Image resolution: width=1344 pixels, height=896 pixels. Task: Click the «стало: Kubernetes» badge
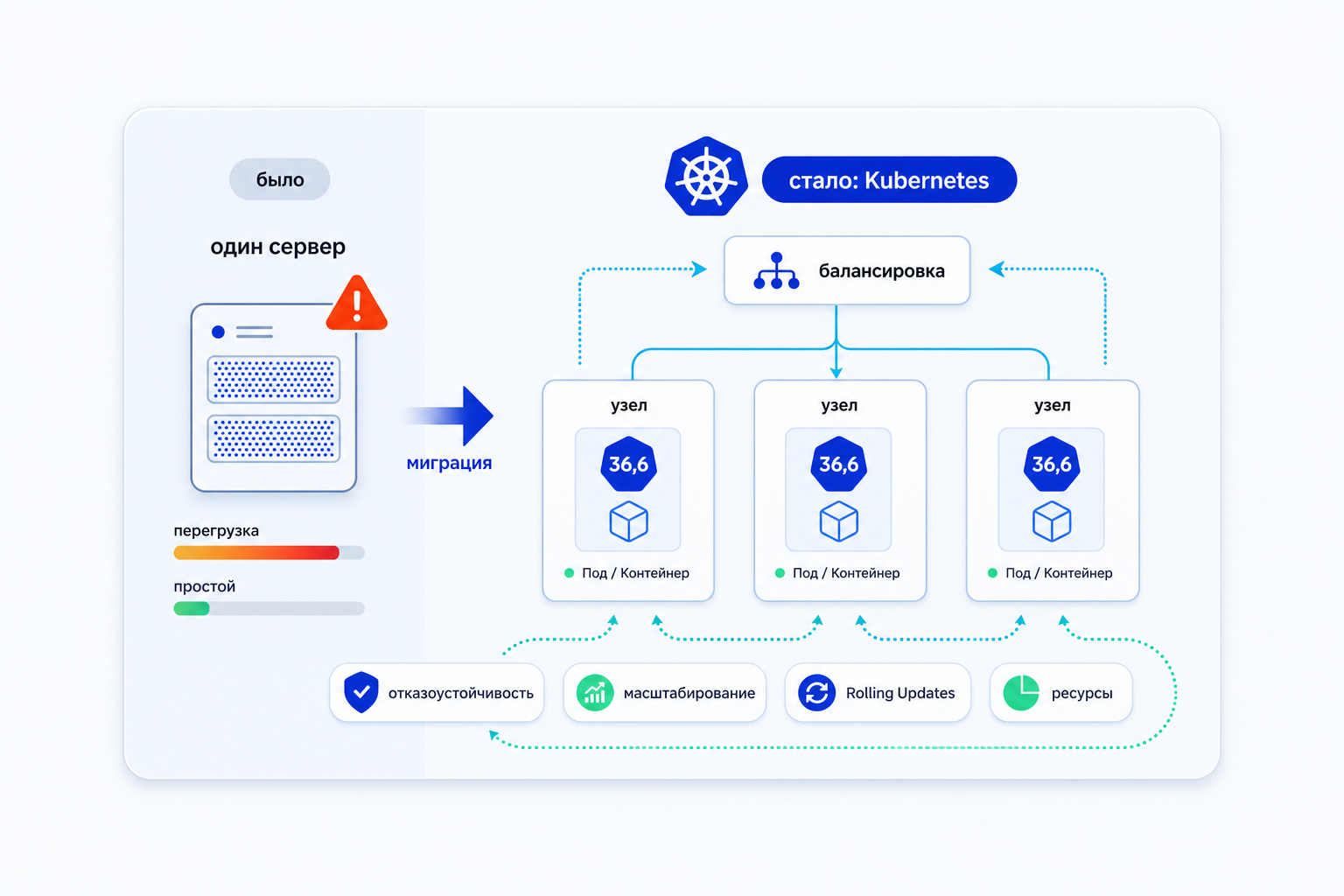[889, 179]
